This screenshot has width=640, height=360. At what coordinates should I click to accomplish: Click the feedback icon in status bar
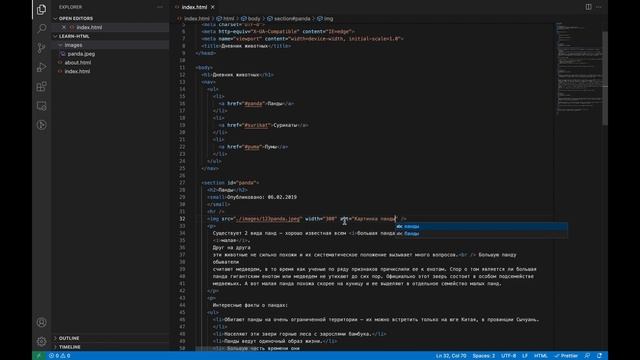click(587, 356)
